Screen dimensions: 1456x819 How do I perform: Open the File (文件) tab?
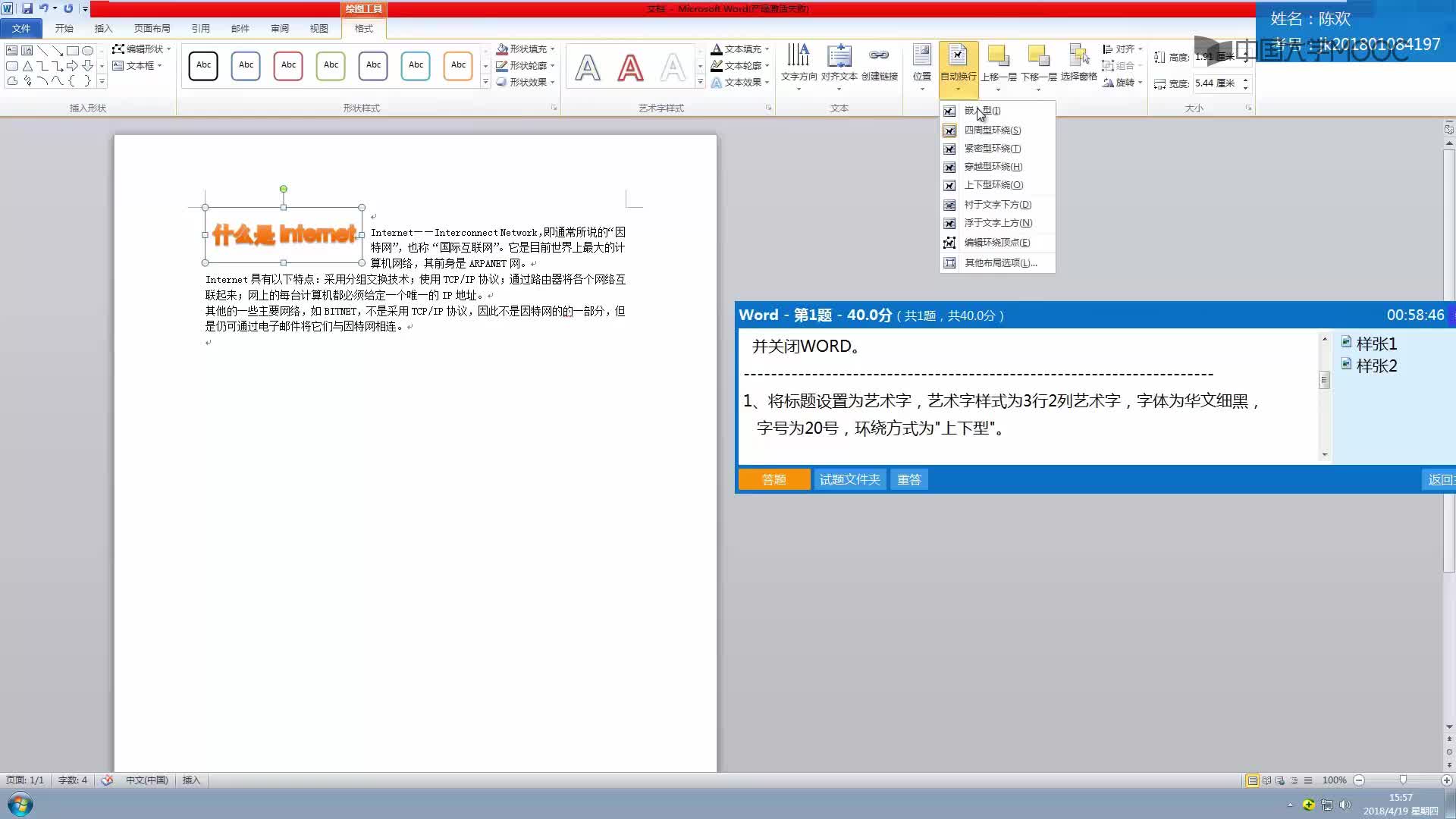[x=21, y=28]
